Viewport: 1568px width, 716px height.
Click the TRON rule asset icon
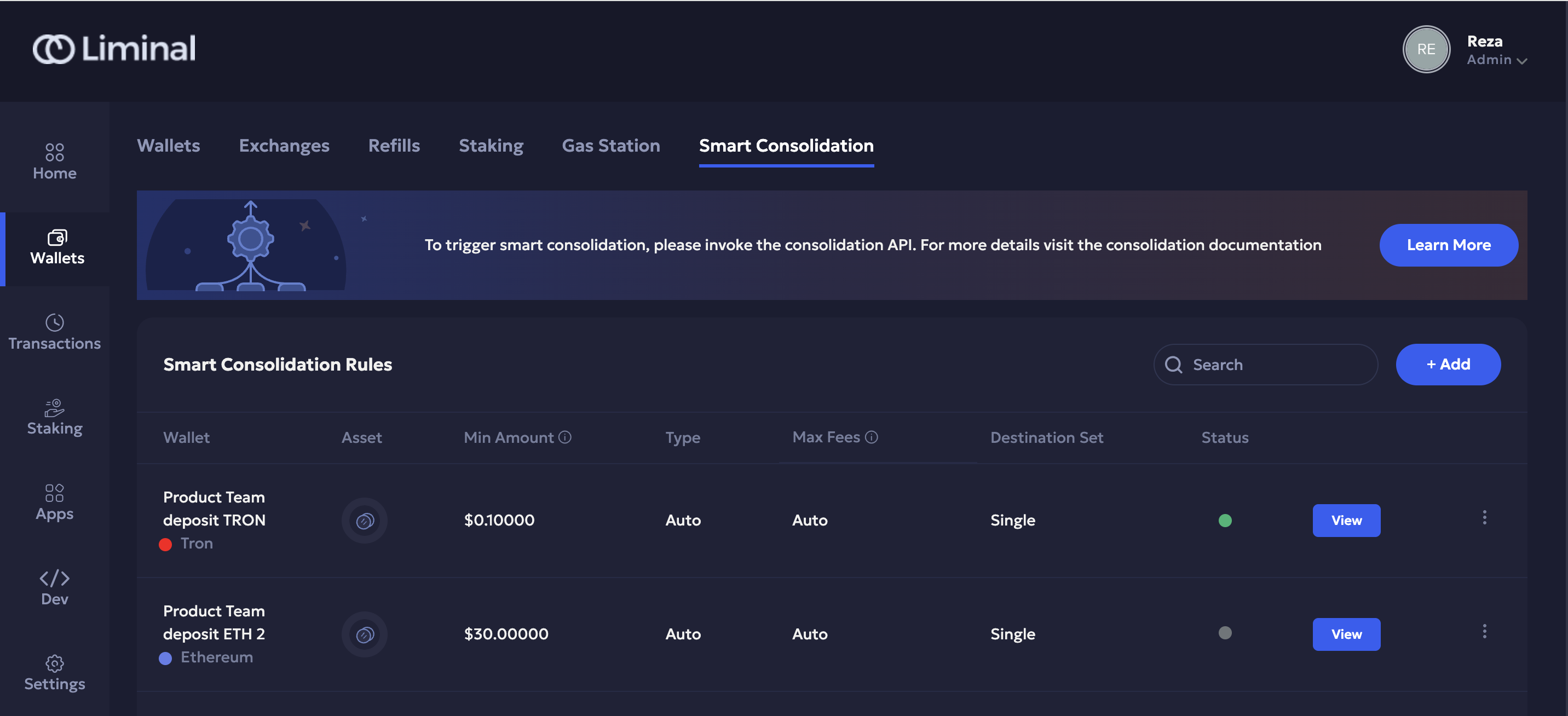[x=364, y=521]
